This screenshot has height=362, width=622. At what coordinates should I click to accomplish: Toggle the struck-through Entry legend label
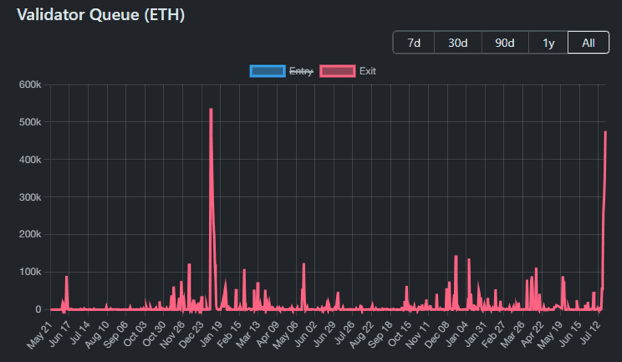click(x=301, y=71)
